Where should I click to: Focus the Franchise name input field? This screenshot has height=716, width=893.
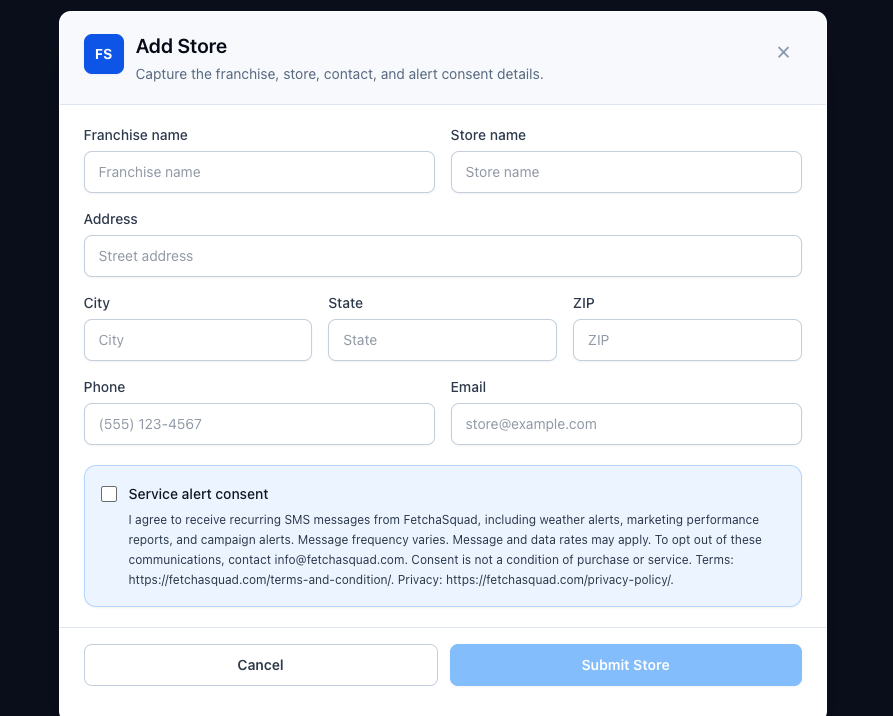pyautogui.click(x=259, y=172)
